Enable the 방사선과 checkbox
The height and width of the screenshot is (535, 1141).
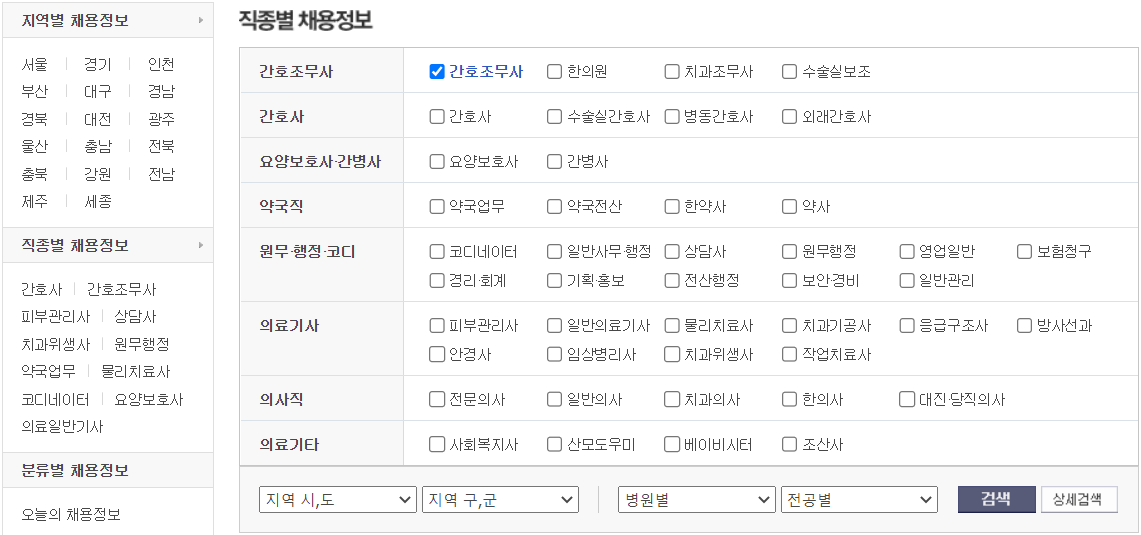coord(1025,325)
